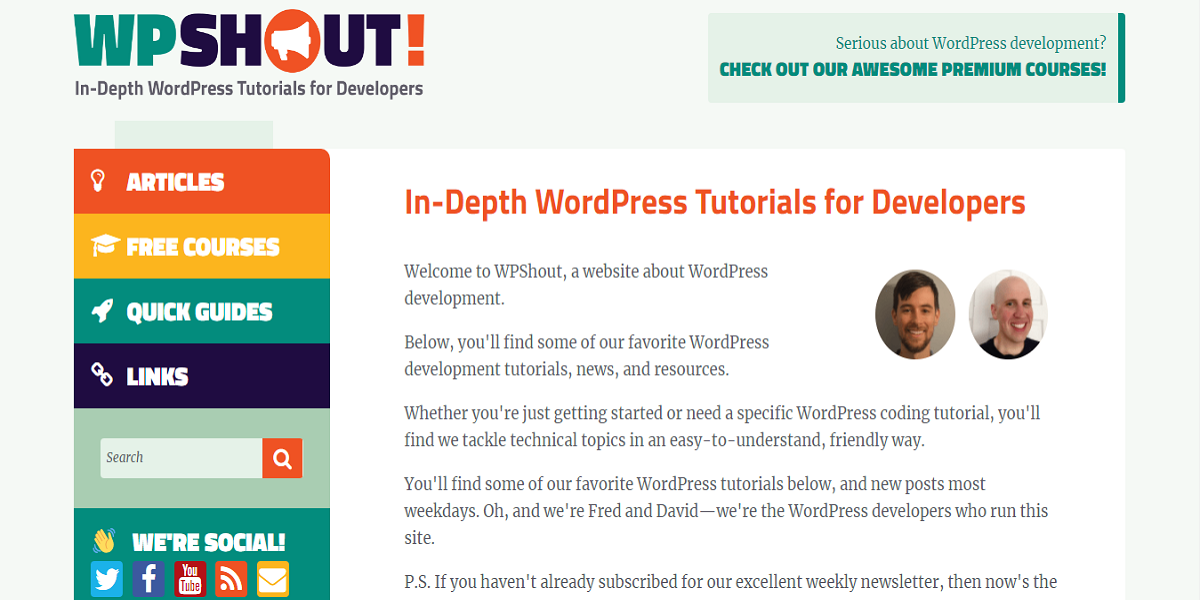Open the RSS feed icon
Viewport: 1200px width, 600px height.
[x=231, y=579]
